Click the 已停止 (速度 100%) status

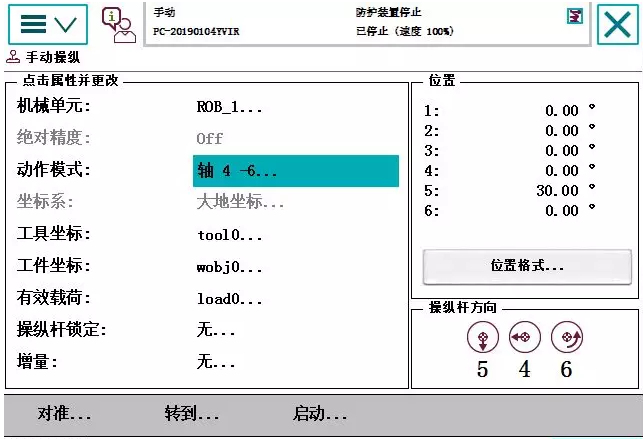tap(405, 31)
